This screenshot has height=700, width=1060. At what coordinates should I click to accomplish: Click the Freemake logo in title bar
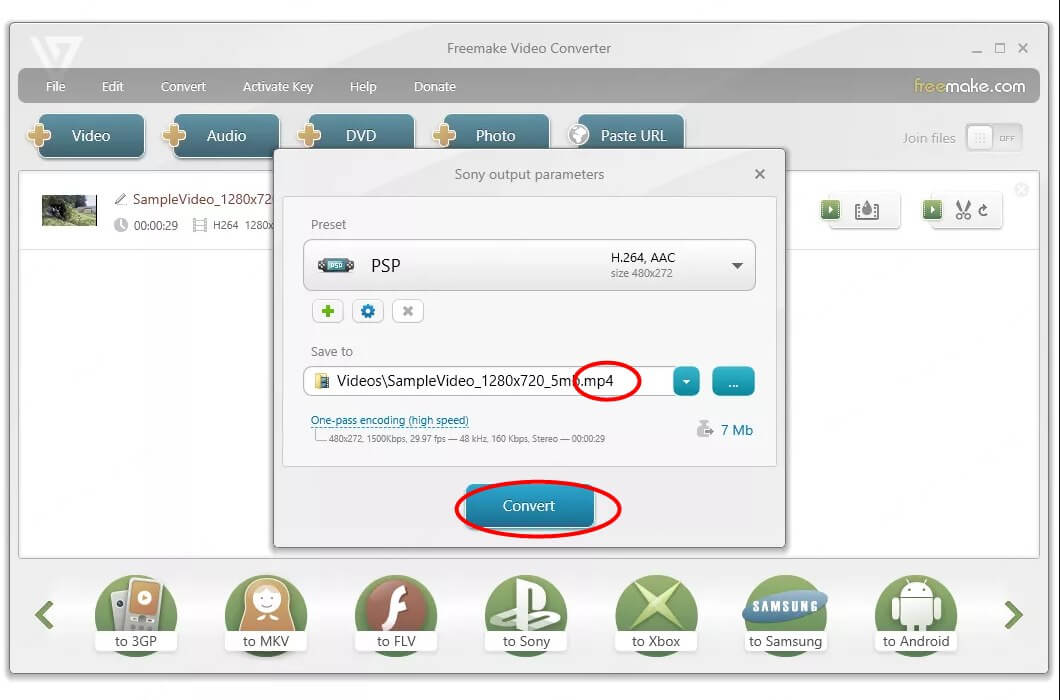[57, 52]
